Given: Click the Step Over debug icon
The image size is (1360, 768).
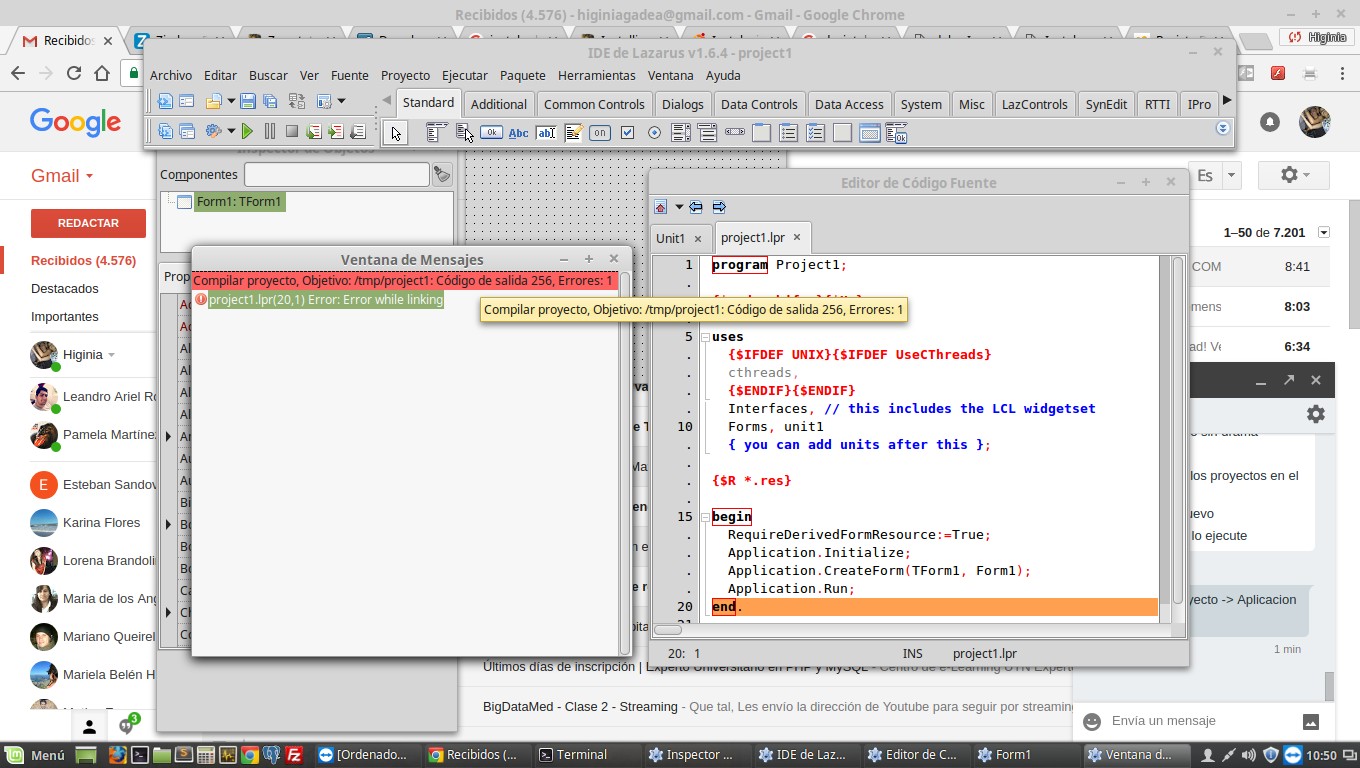Looking at the screenshot, I should coord(336,131).
